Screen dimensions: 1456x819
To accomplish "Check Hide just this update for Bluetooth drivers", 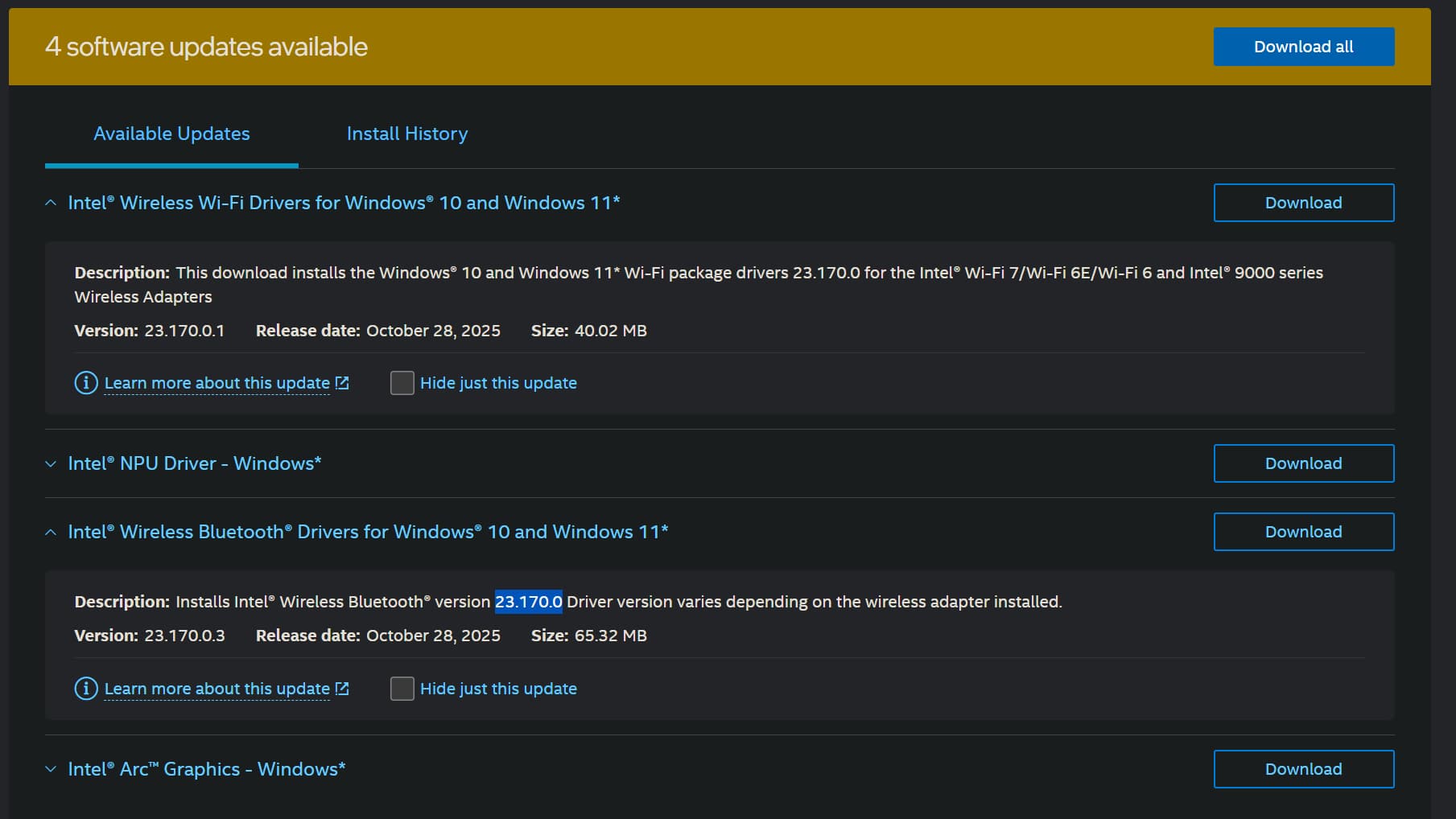I will [402, 689].
